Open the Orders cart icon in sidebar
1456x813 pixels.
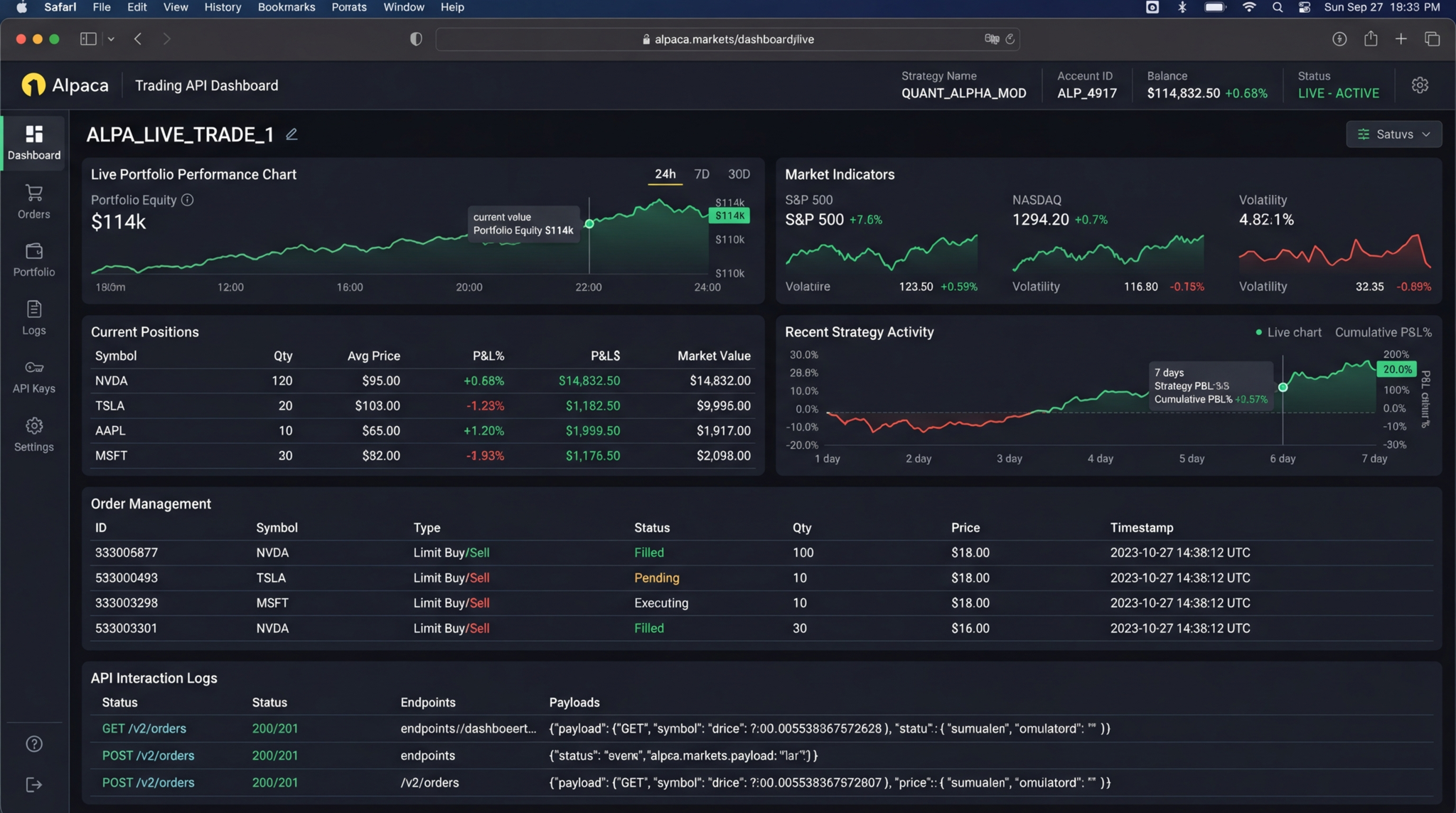(x=33, y=193)
